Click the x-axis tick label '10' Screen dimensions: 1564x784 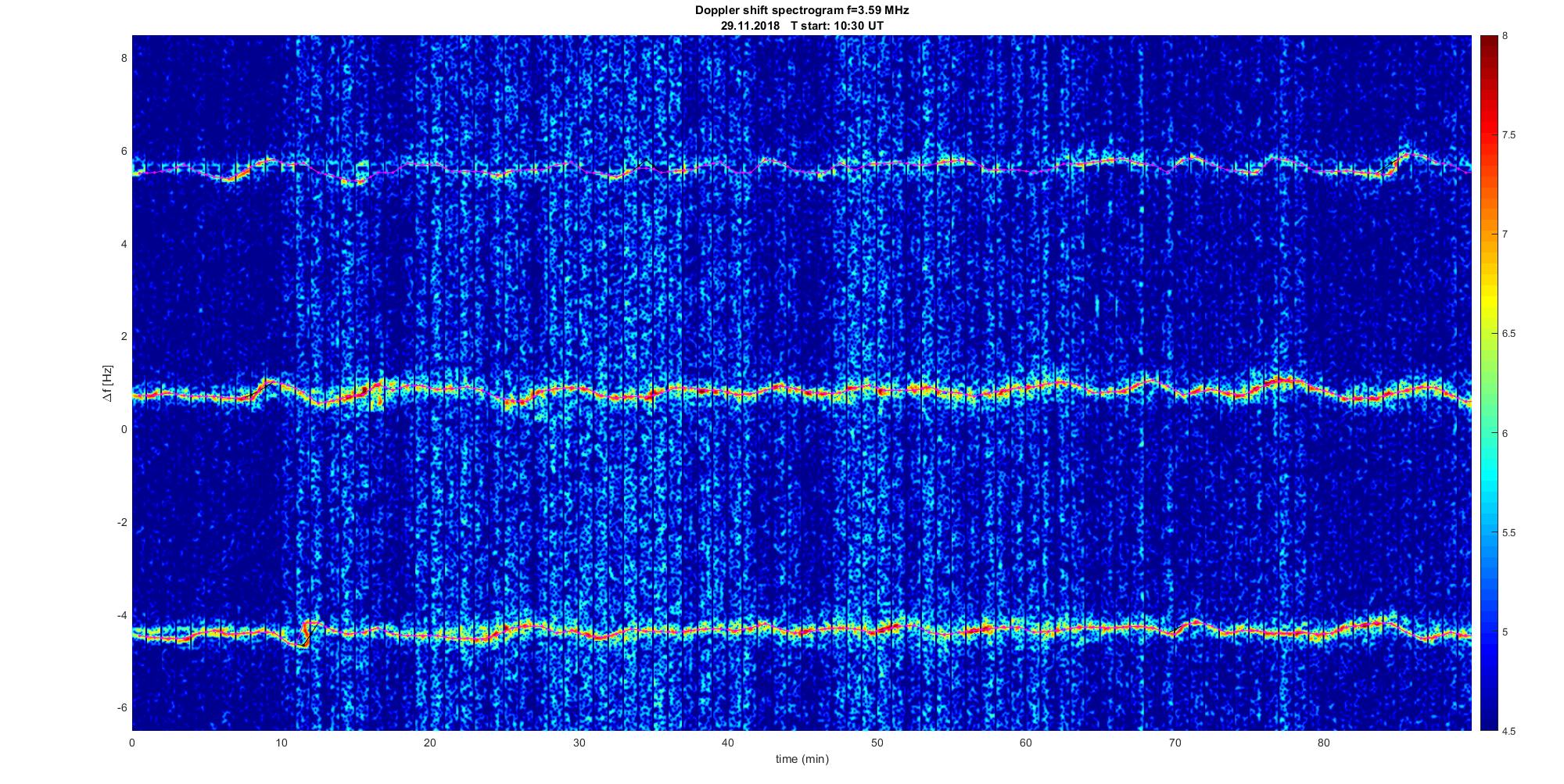point(282,743)
